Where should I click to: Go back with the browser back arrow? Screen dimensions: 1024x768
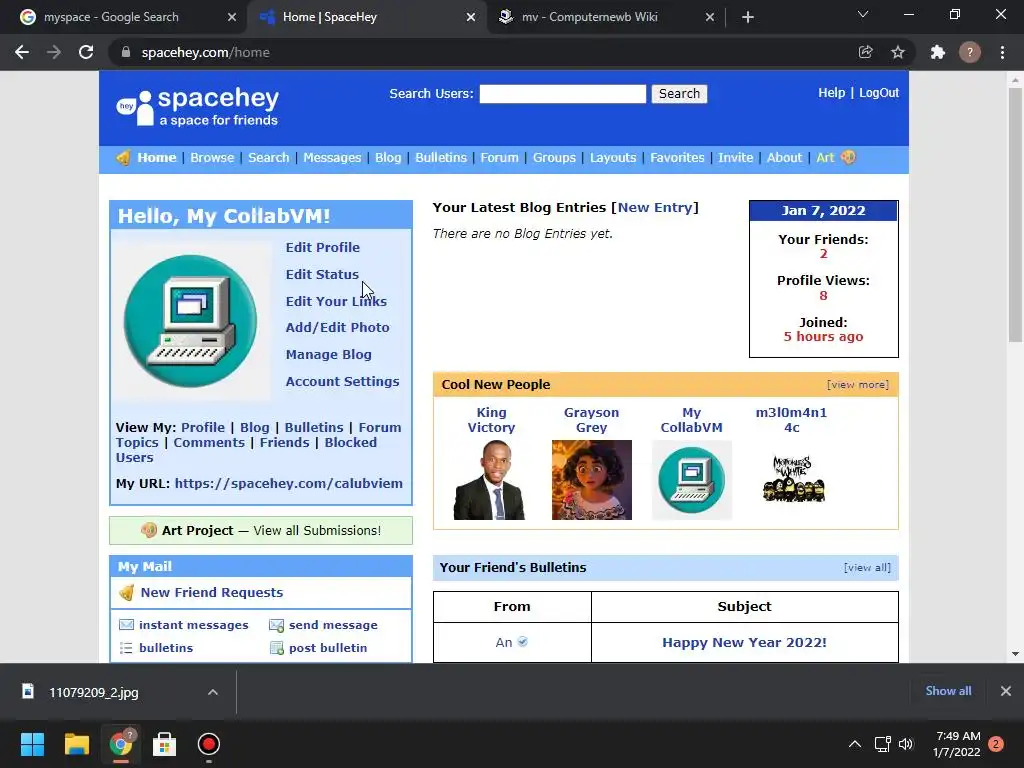(22, 52)
